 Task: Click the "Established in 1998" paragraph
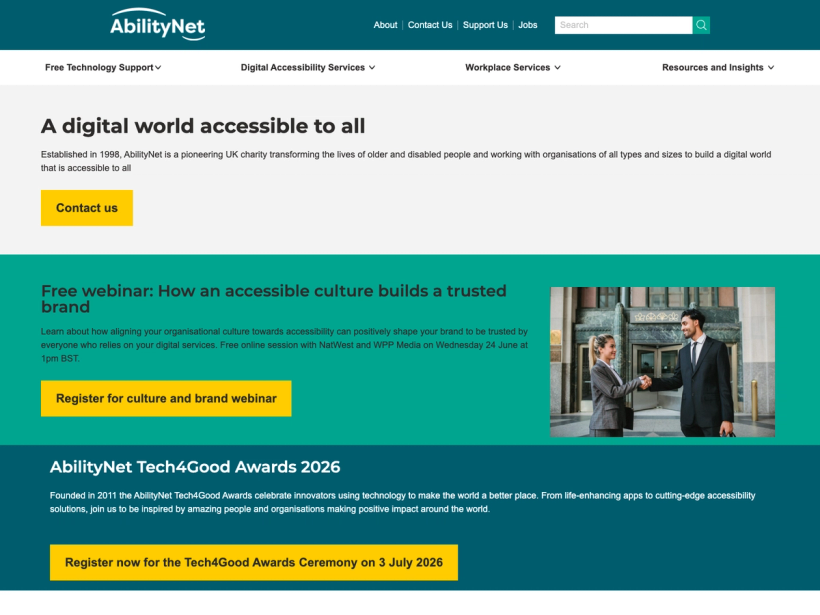click(406, 161)
